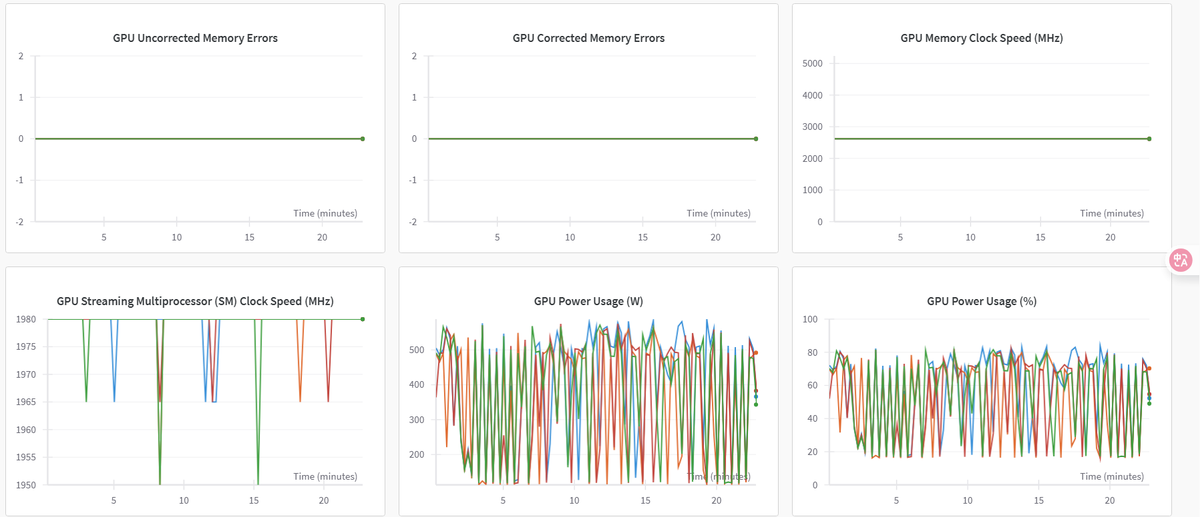Screen dimensions: 1200x517
Task: Select the endpoint marker on the SM Clock Speed line
Action: click(x=362, y=319)
